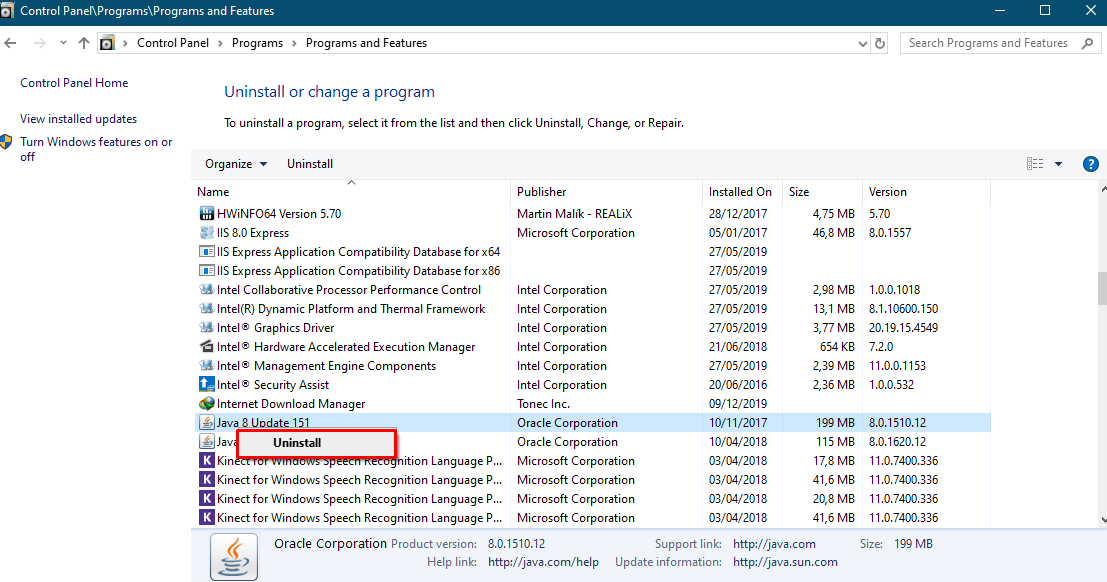Click the 28/12/2017 installed date cell
The height and width of the screenshot is (582, 1107).
pos(738,213)
